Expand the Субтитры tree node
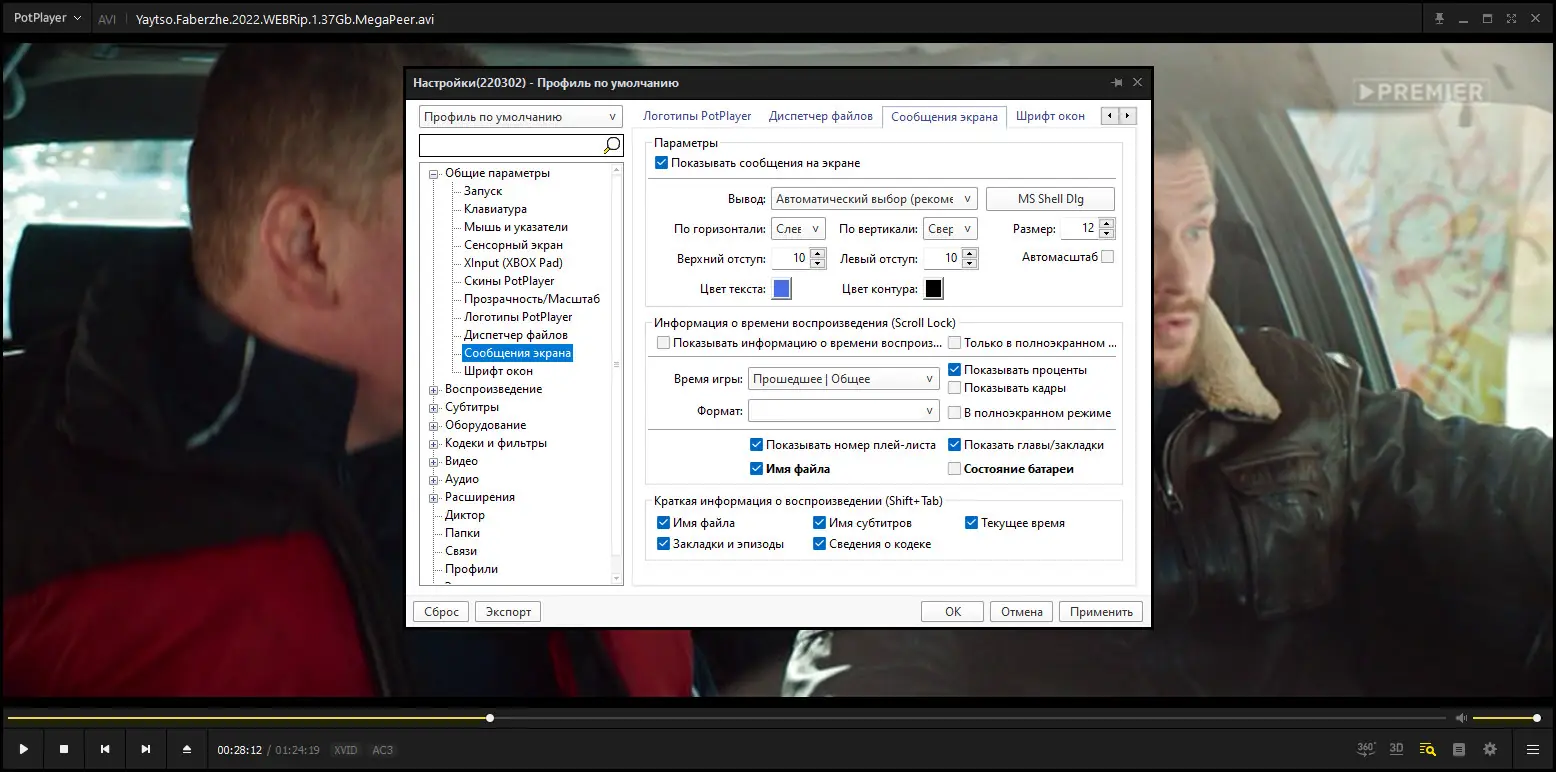Viewport: 1556px width, 772px height. click(434, 407)
